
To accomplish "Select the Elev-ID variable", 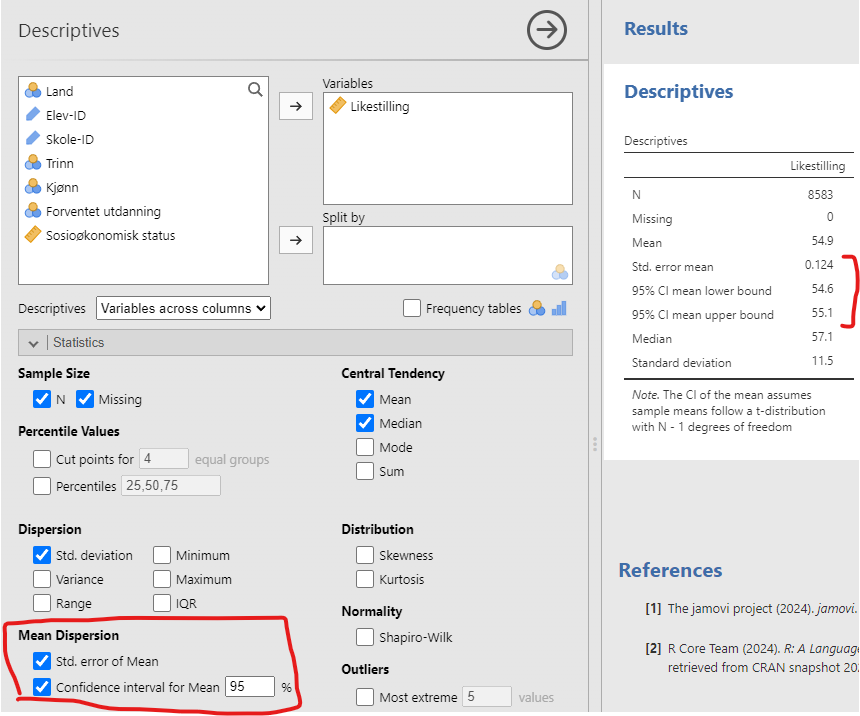I will (x=65, y=115).
